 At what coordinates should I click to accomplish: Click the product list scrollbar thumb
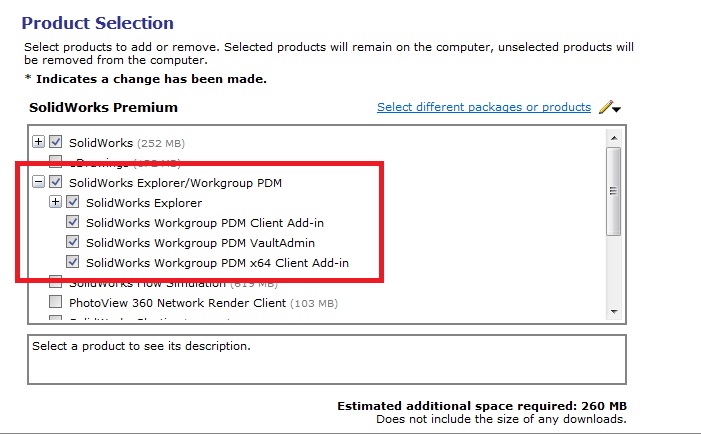pyautogui.click(x=614, y=190)
